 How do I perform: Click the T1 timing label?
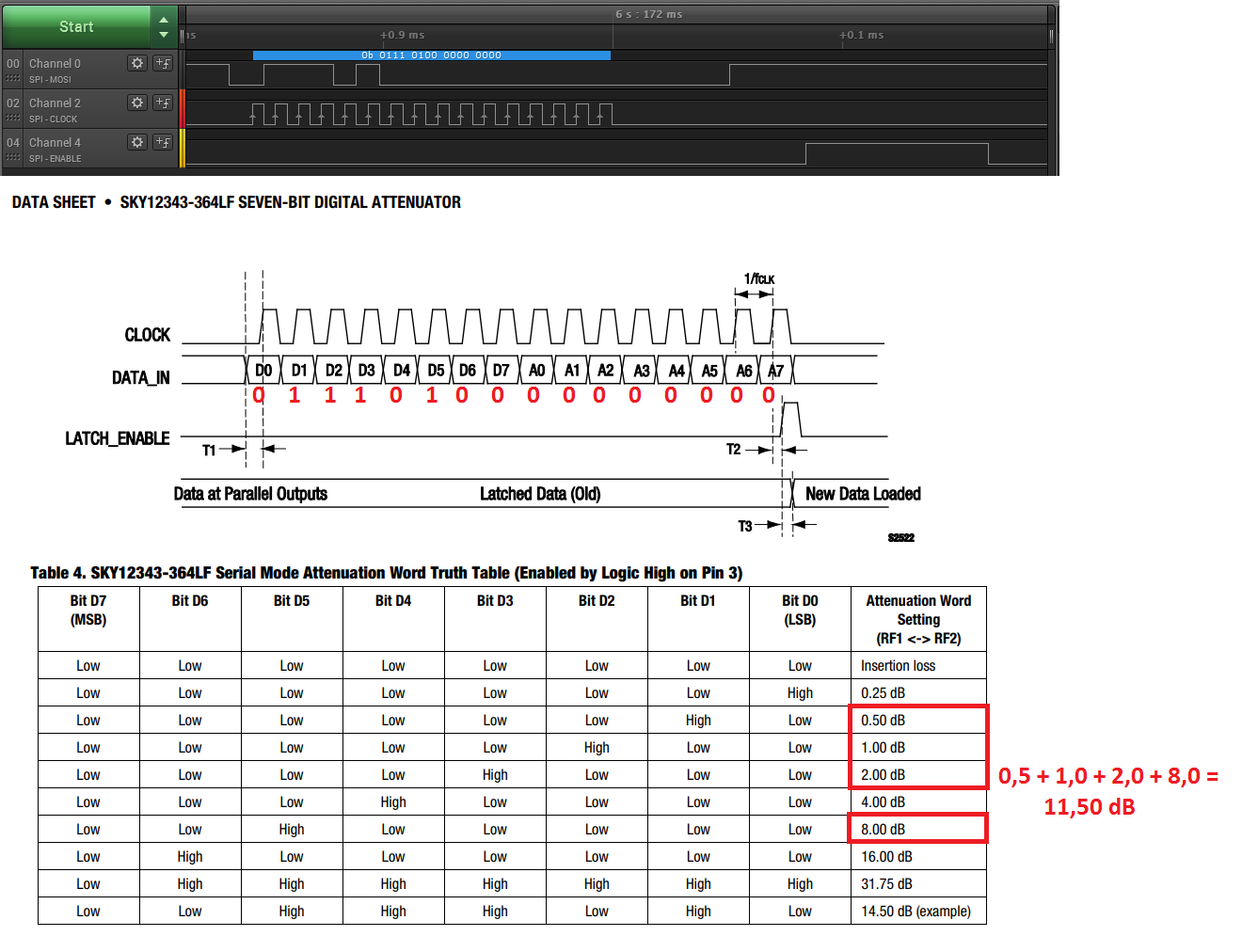click(x=209, y=451)
